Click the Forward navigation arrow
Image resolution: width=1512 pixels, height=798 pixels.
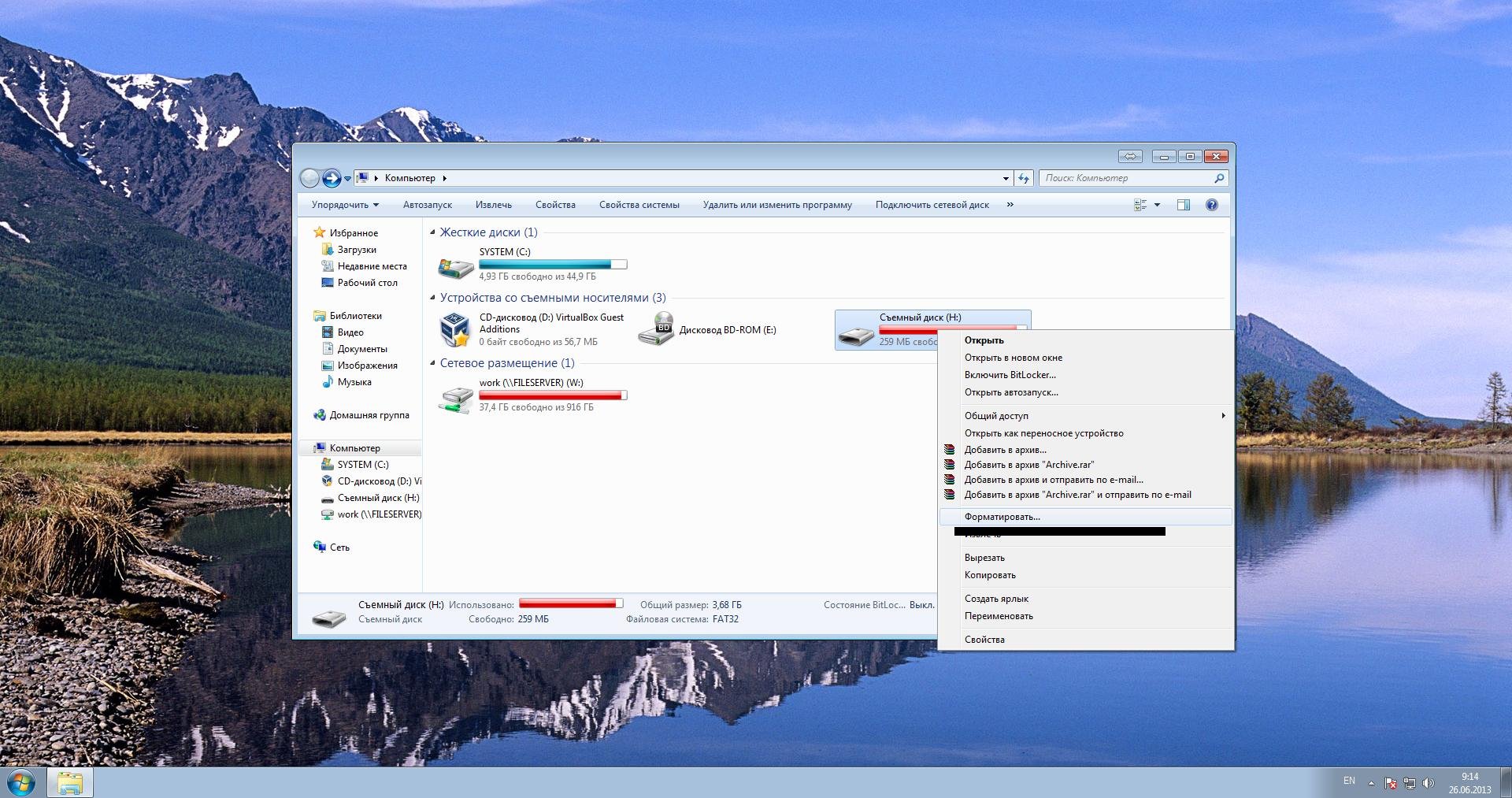tap(332, 179)
